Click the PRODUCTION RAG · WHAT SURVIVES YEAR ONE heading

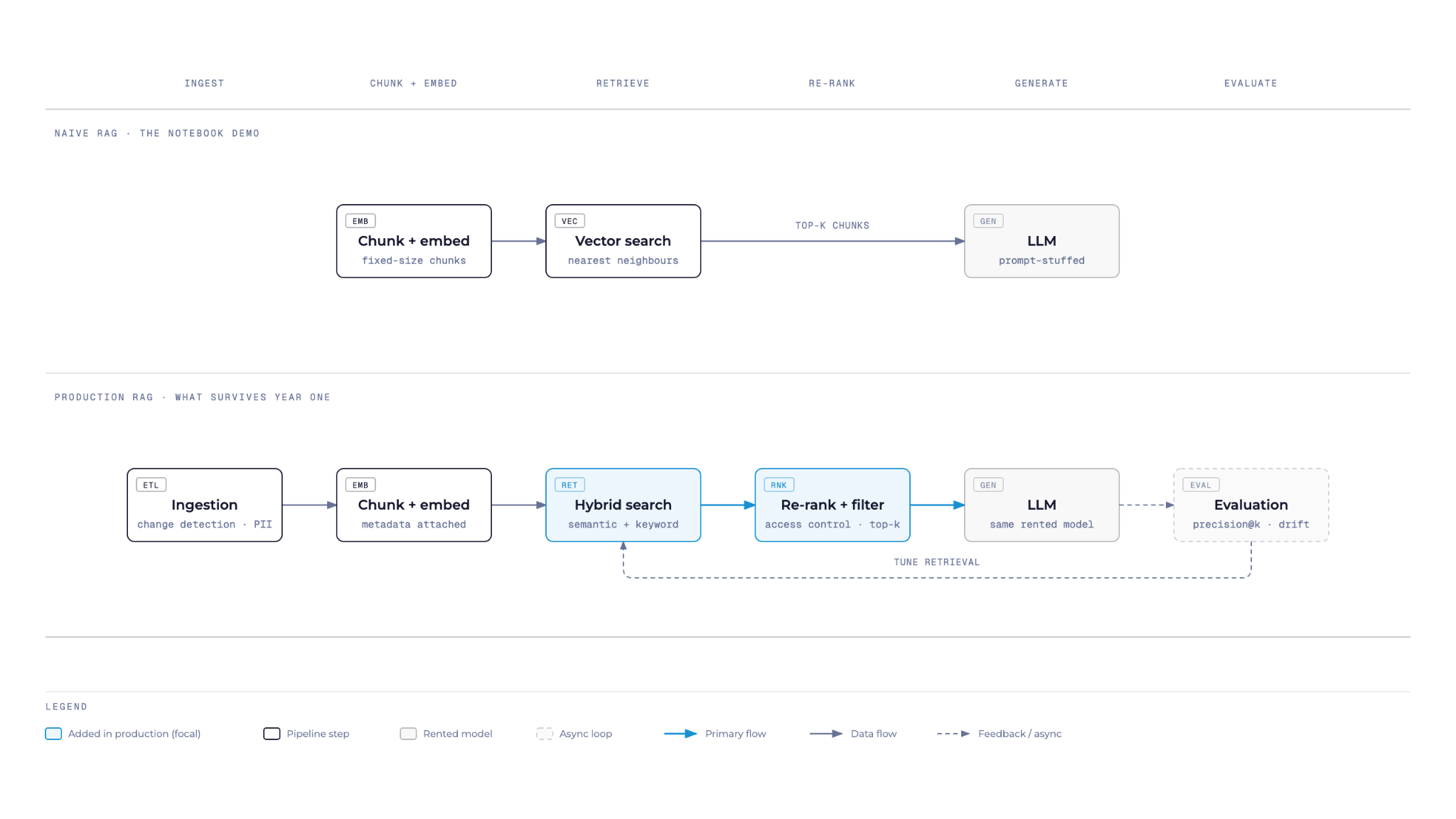click(193, 397)
